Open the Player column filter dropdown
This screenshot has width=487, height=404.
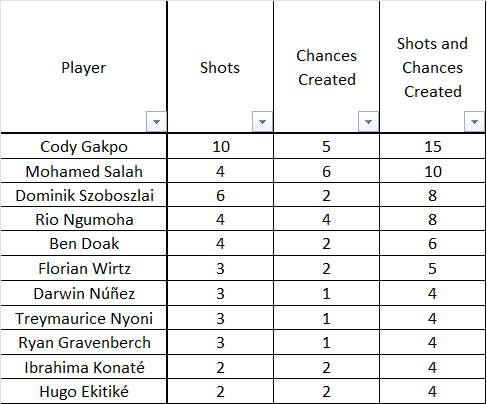point(156,122)
